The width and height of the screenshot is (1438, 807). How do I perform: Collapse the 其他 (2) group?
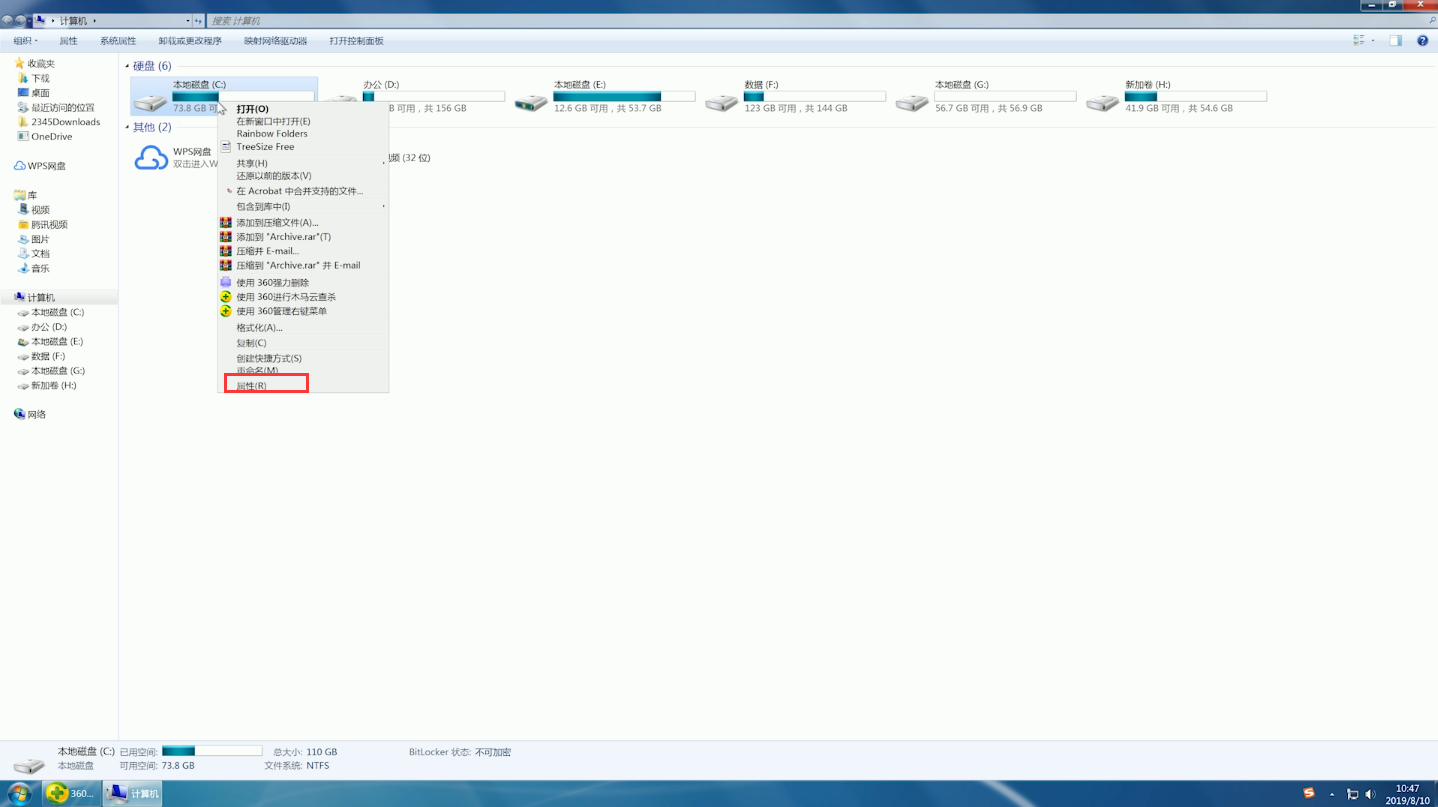coord(127,127)
